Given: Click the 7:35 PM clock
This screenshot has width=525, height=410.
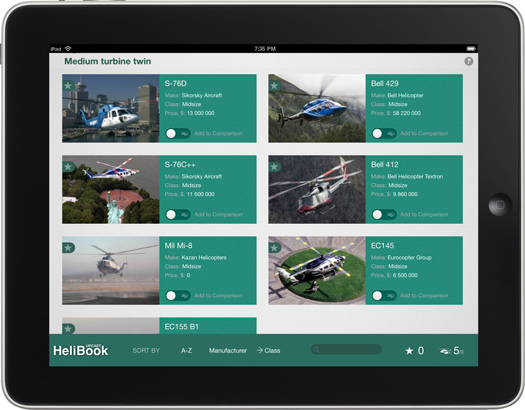Looking at the screenshot, I should click(265, 49).
